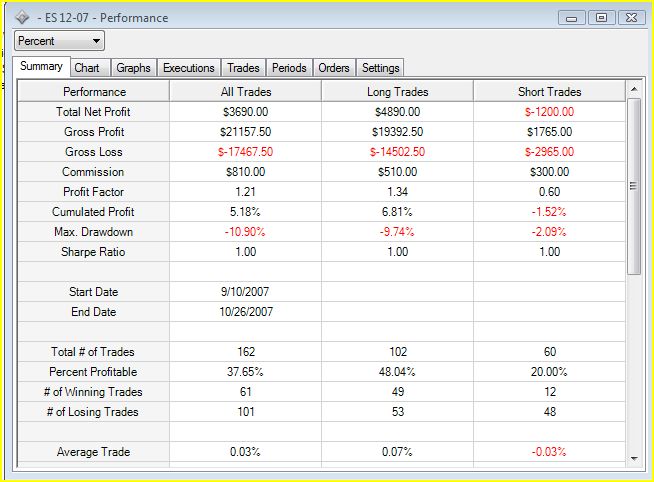Click the NinjaTrader window icon in the title bar

[x=22, y=18]
